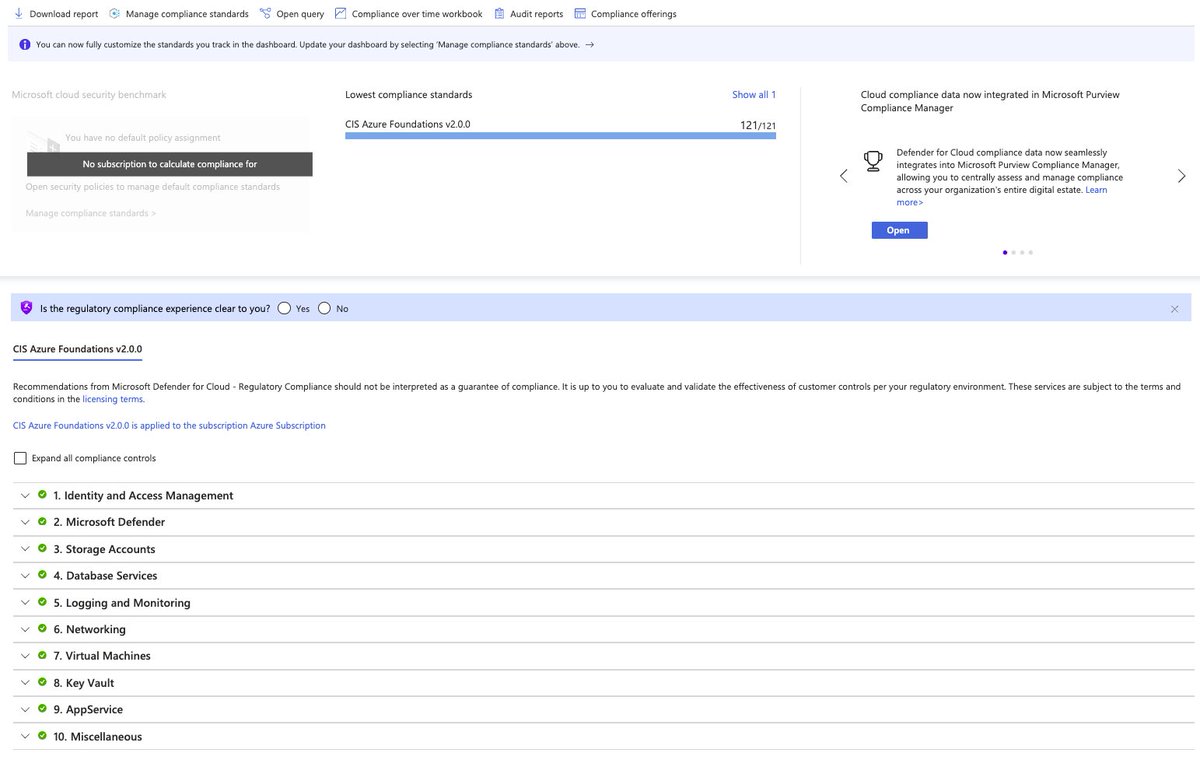The image size is (1200, 760).
Task: Click the green check icon beside Key Vault
Action: coord(42,682)
